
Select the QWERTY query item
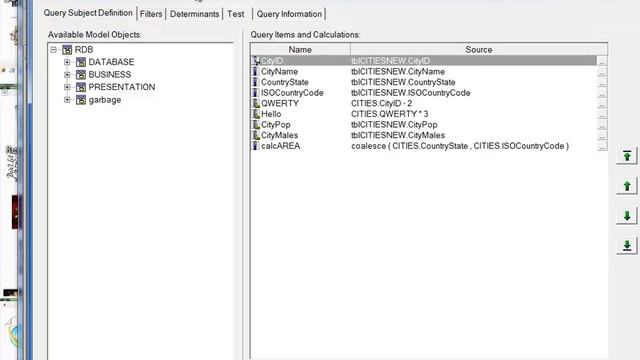[280, 103]
